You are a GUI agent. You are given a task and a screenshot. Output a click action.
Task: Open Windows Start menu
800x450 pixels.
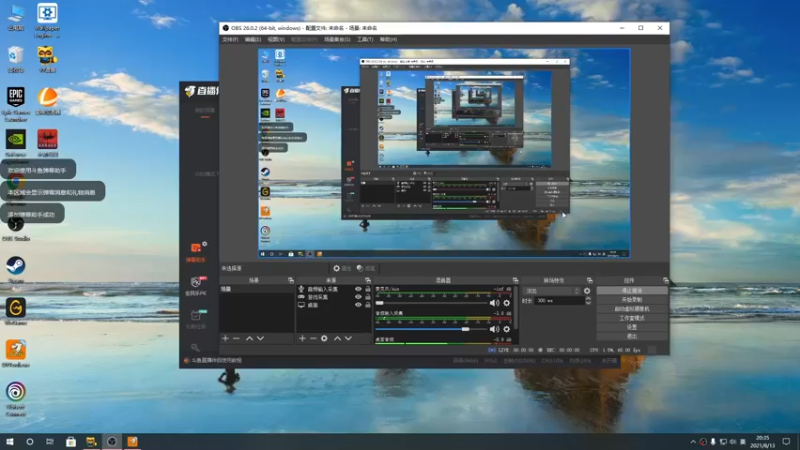click(x=10, y=442)
